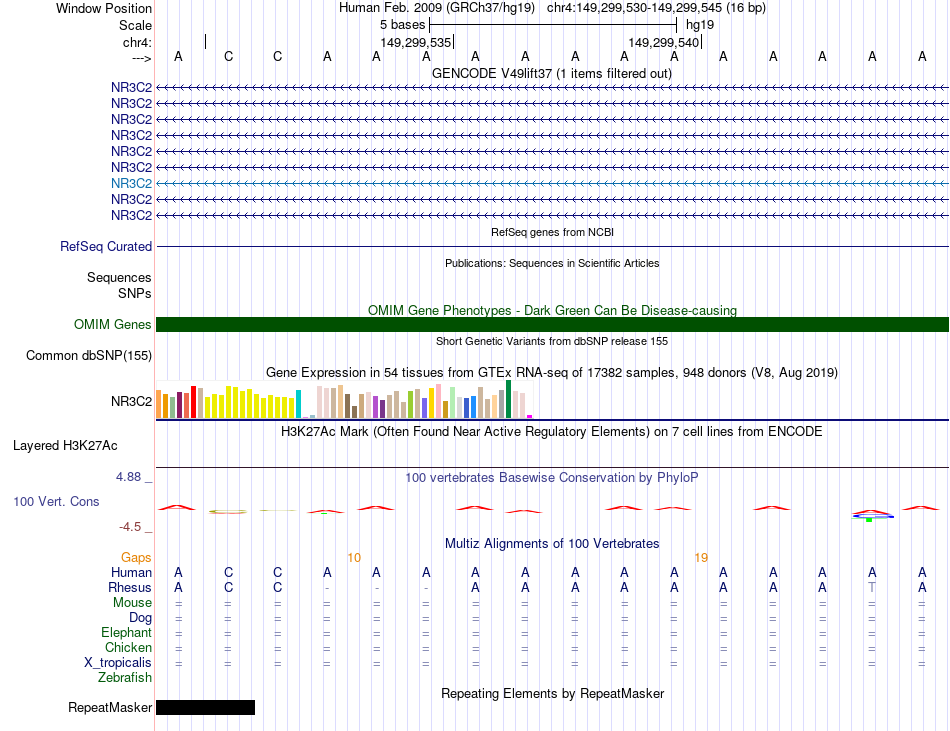
Task: Open the GTEx NR3C2 expression bar chart
Action: pos(344,400)
